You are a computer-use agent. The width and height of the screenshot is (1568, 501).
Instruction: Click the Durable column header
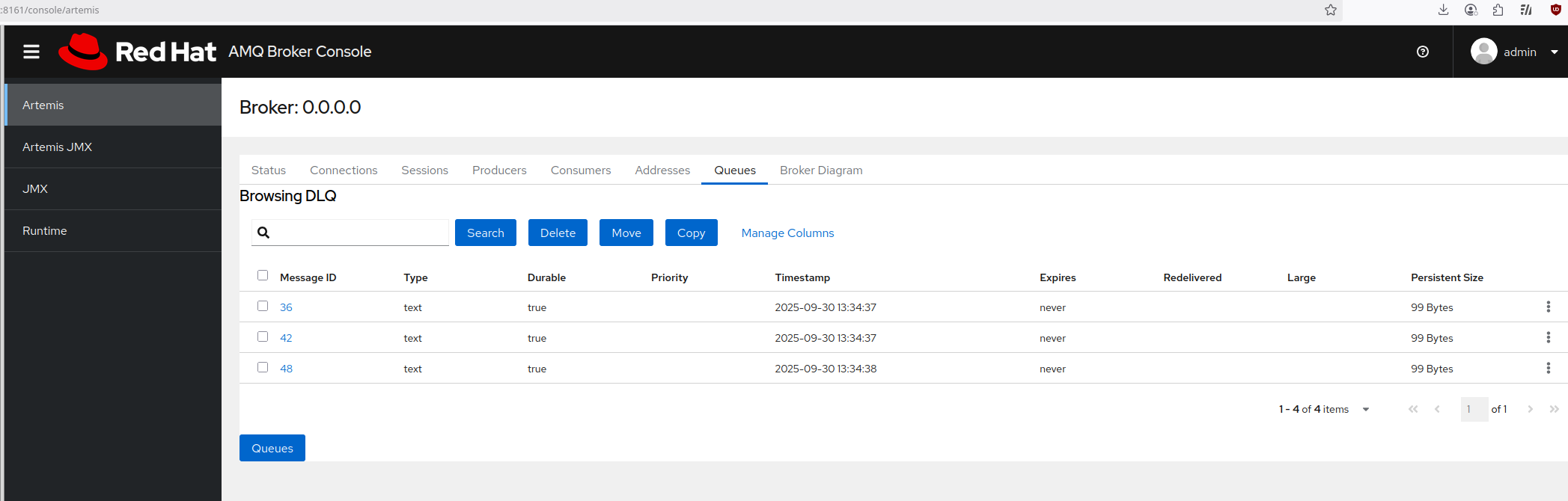point(546,277)
